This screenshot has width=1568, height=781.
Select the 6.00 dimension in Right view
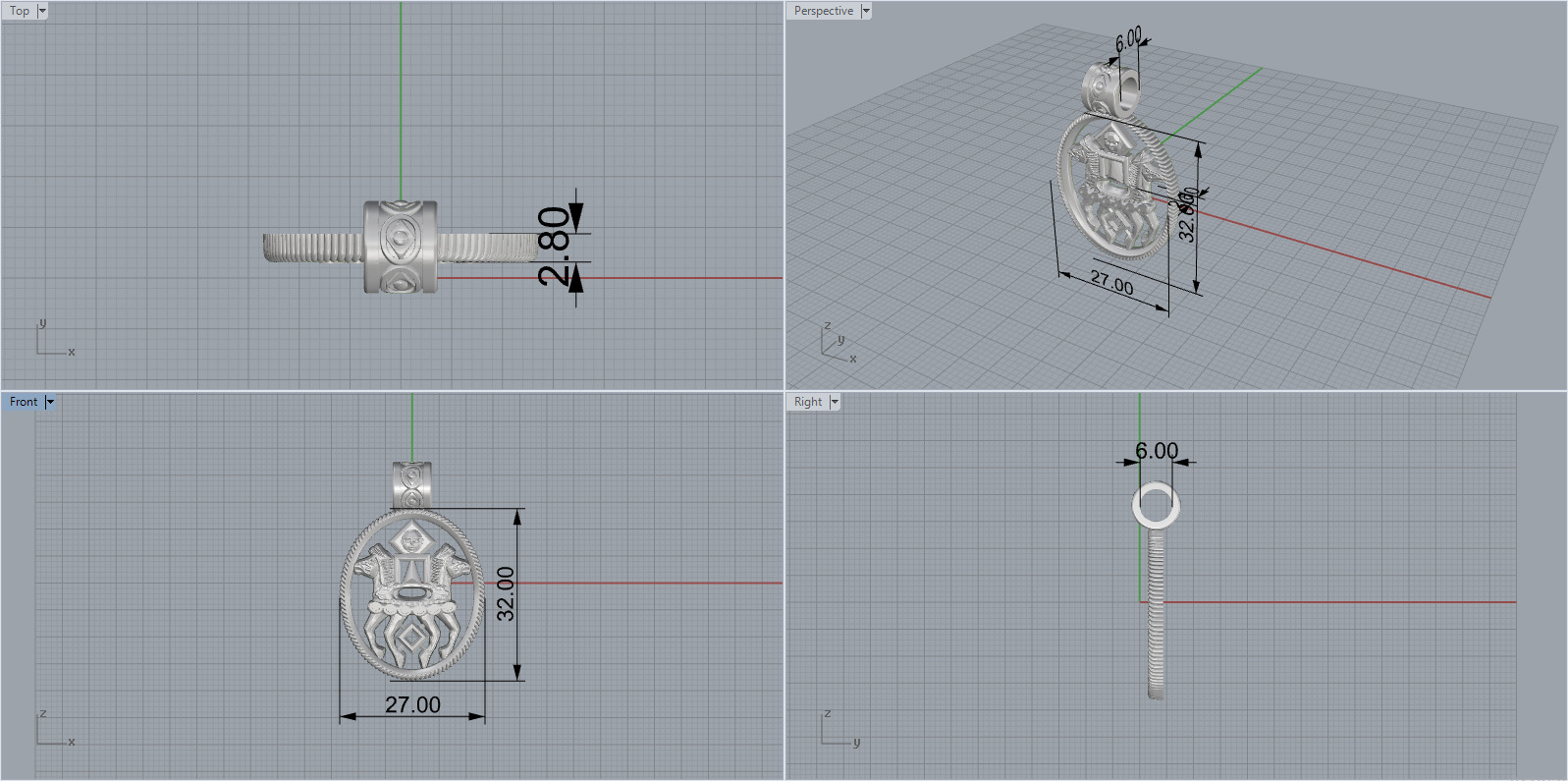[1157, 450]
